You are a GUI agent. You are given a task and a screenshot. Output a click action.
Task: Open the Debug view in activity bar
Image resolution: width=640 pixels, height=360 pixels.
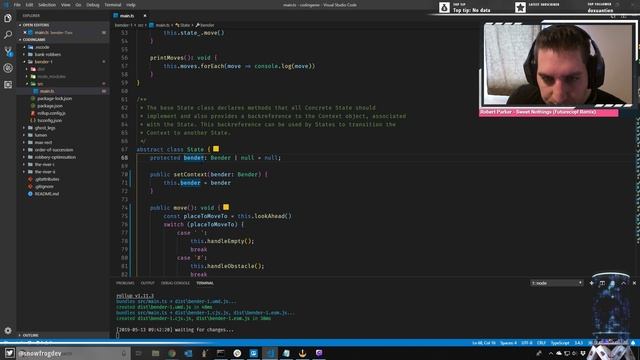point(8,68)
